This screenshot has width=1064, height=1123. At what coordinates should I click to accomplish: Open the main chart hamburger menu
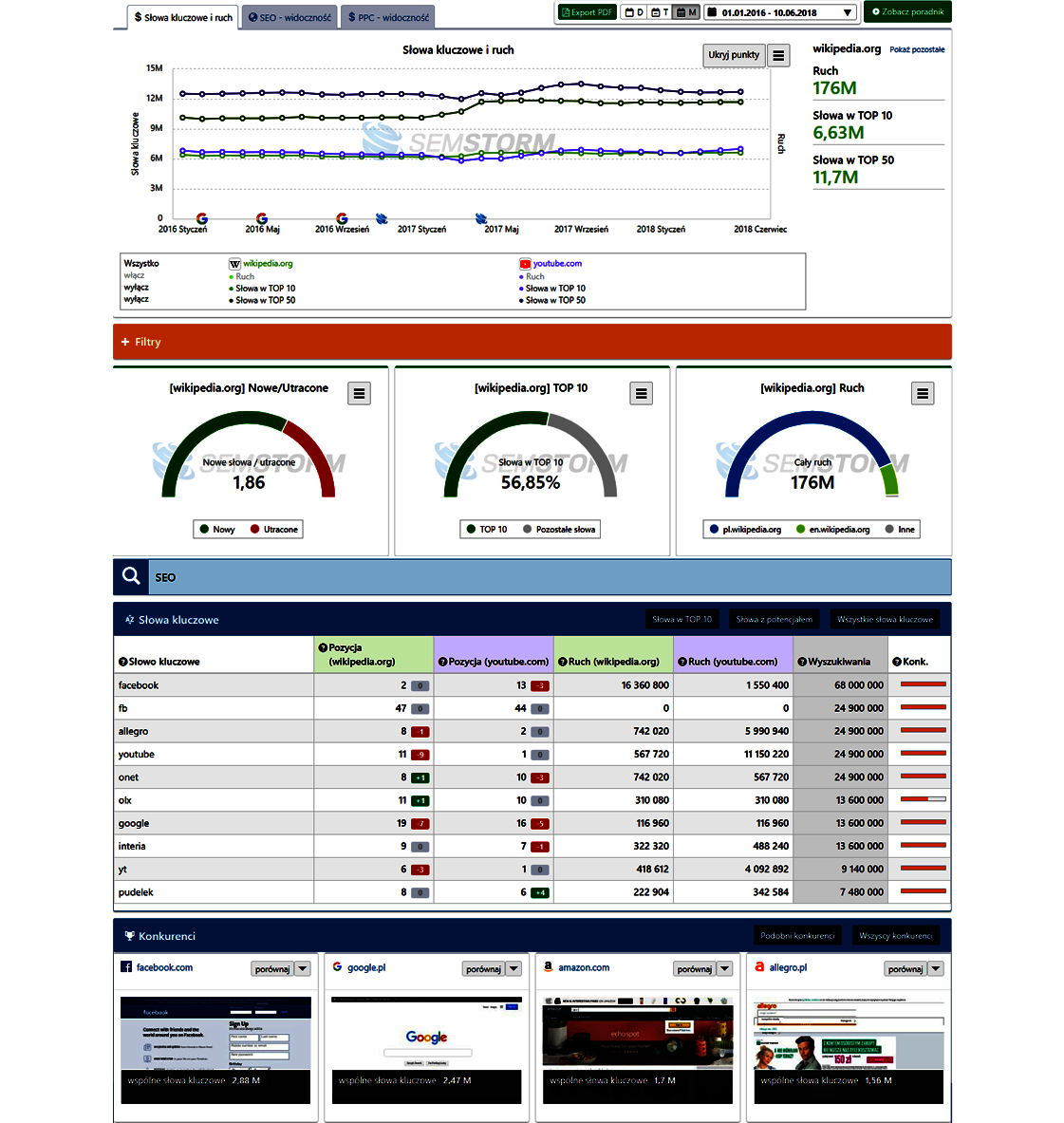(778, 55)
